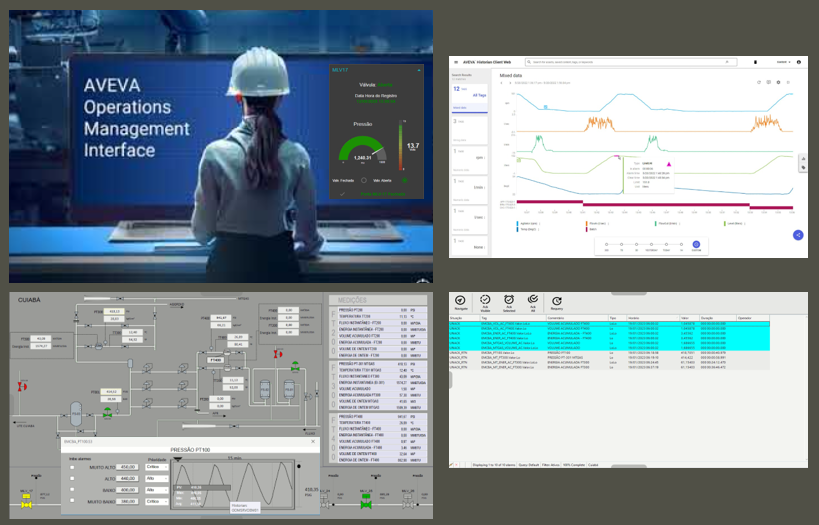Sort alarms by Valor column header

pos(690,318)
